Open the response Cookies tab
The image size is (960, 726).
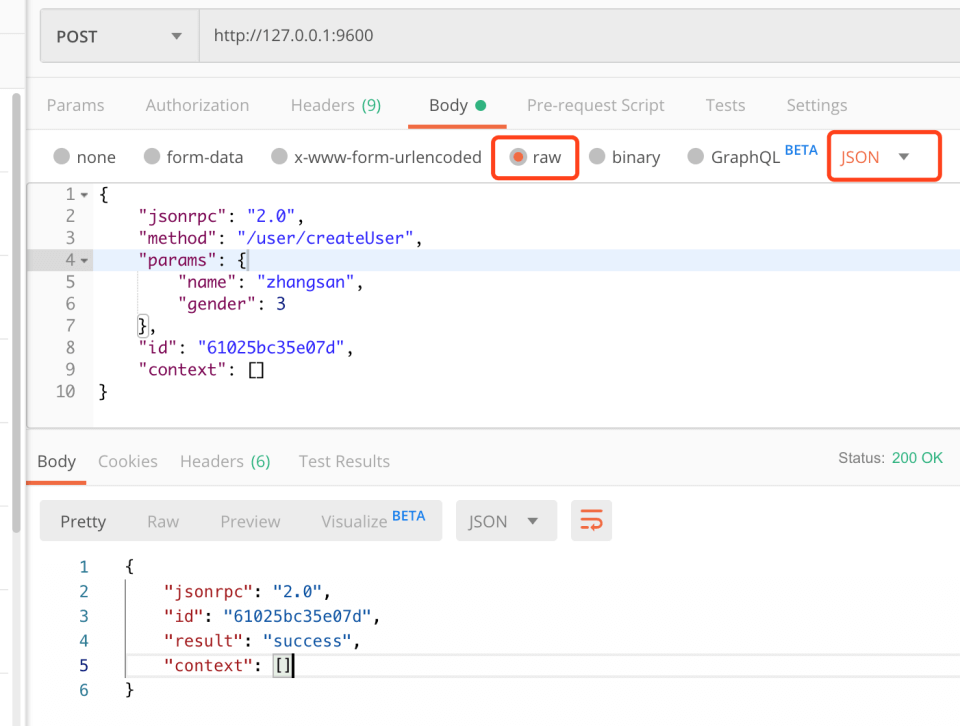[x=127, y=461]
